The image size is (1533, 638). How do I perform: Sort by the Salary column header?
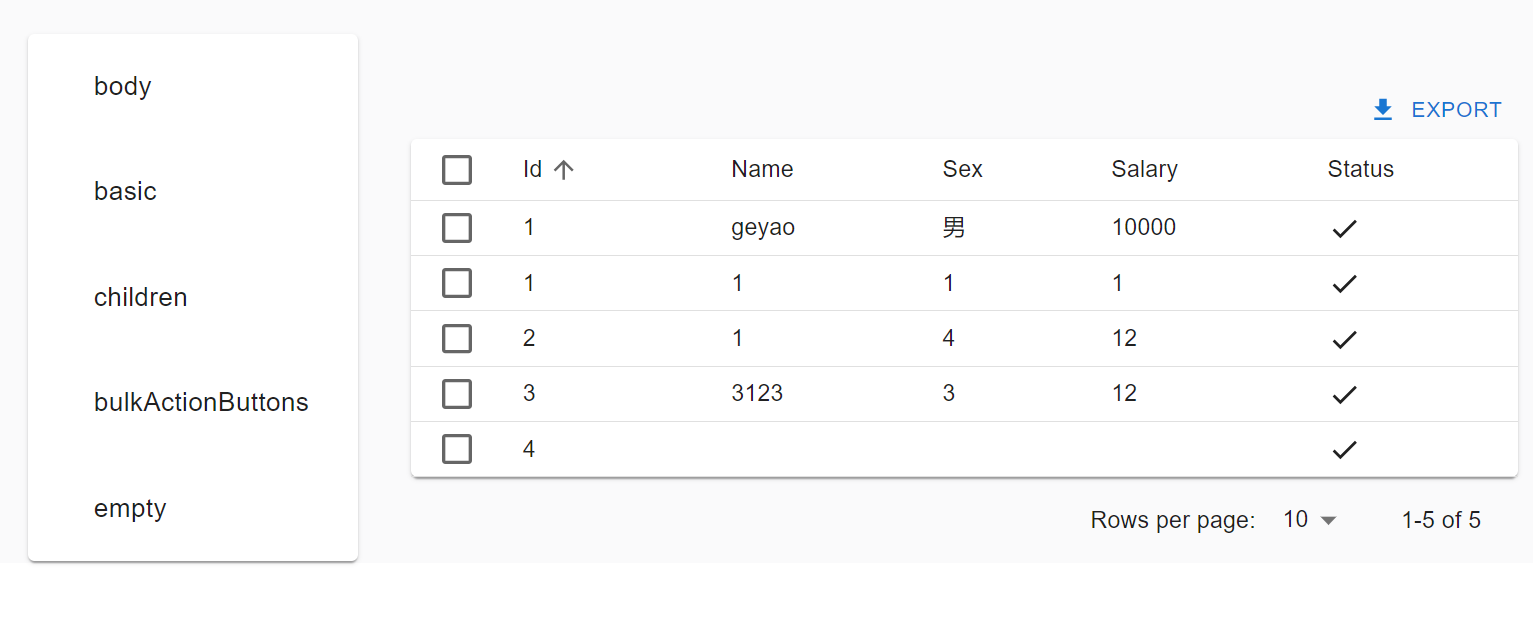pyautogui.click(x=1144, y=170)
